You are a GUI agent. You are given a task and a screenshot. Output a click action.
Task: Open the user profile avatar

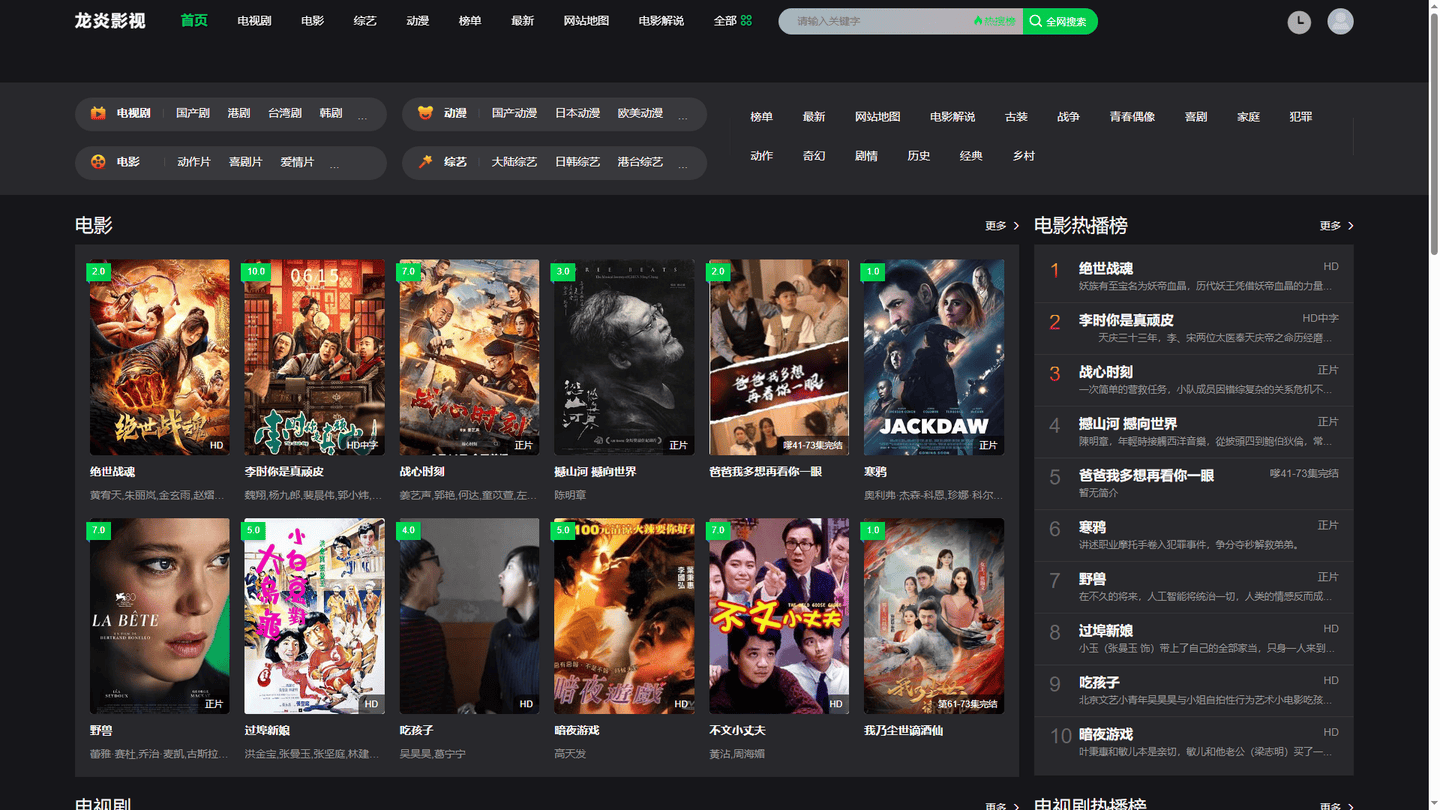[x=1340, y=21]
